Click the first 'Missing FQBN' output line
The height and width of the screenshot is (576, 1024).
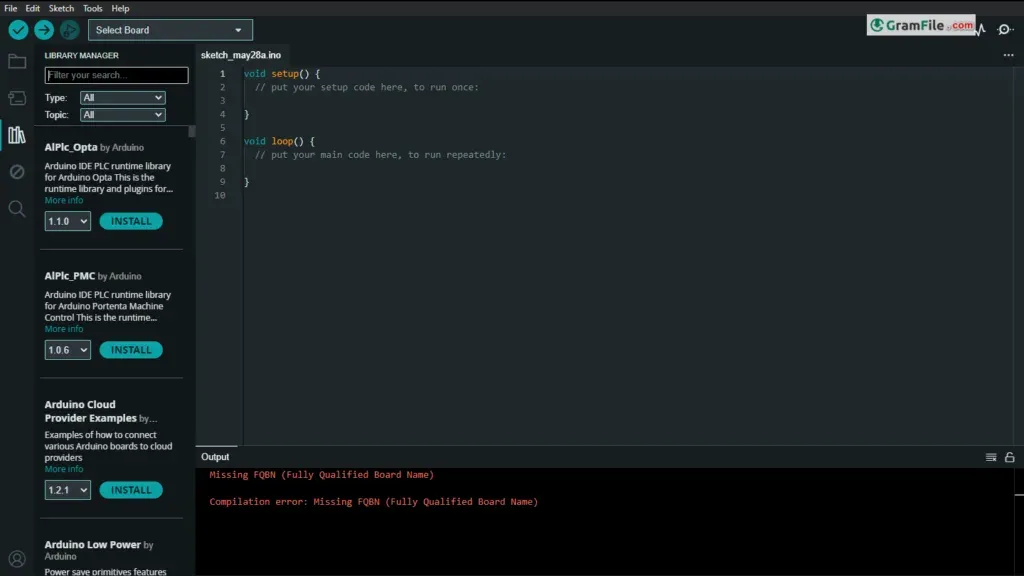321,475
